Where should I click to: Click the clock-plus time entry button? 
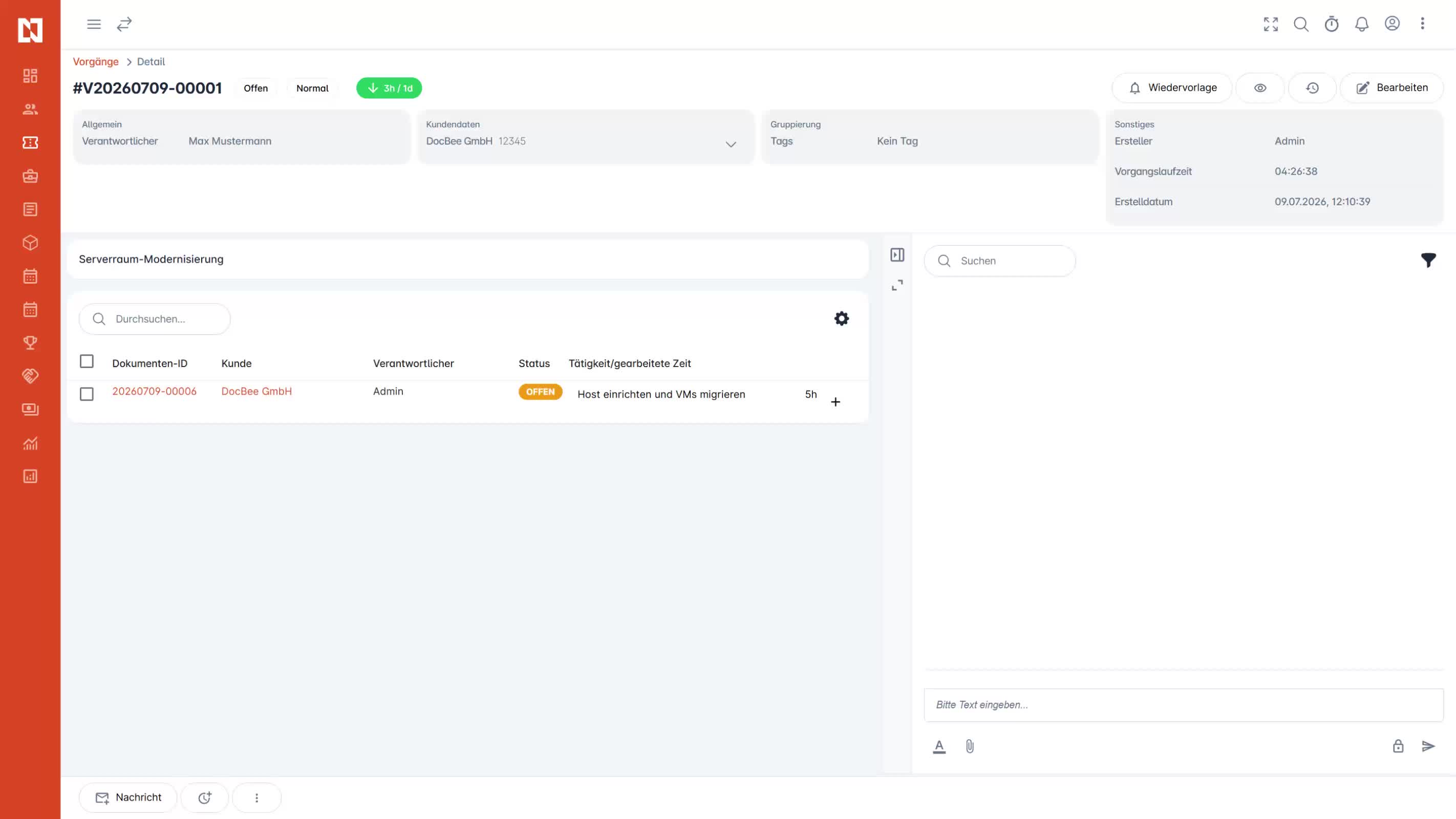click(205, 798)
